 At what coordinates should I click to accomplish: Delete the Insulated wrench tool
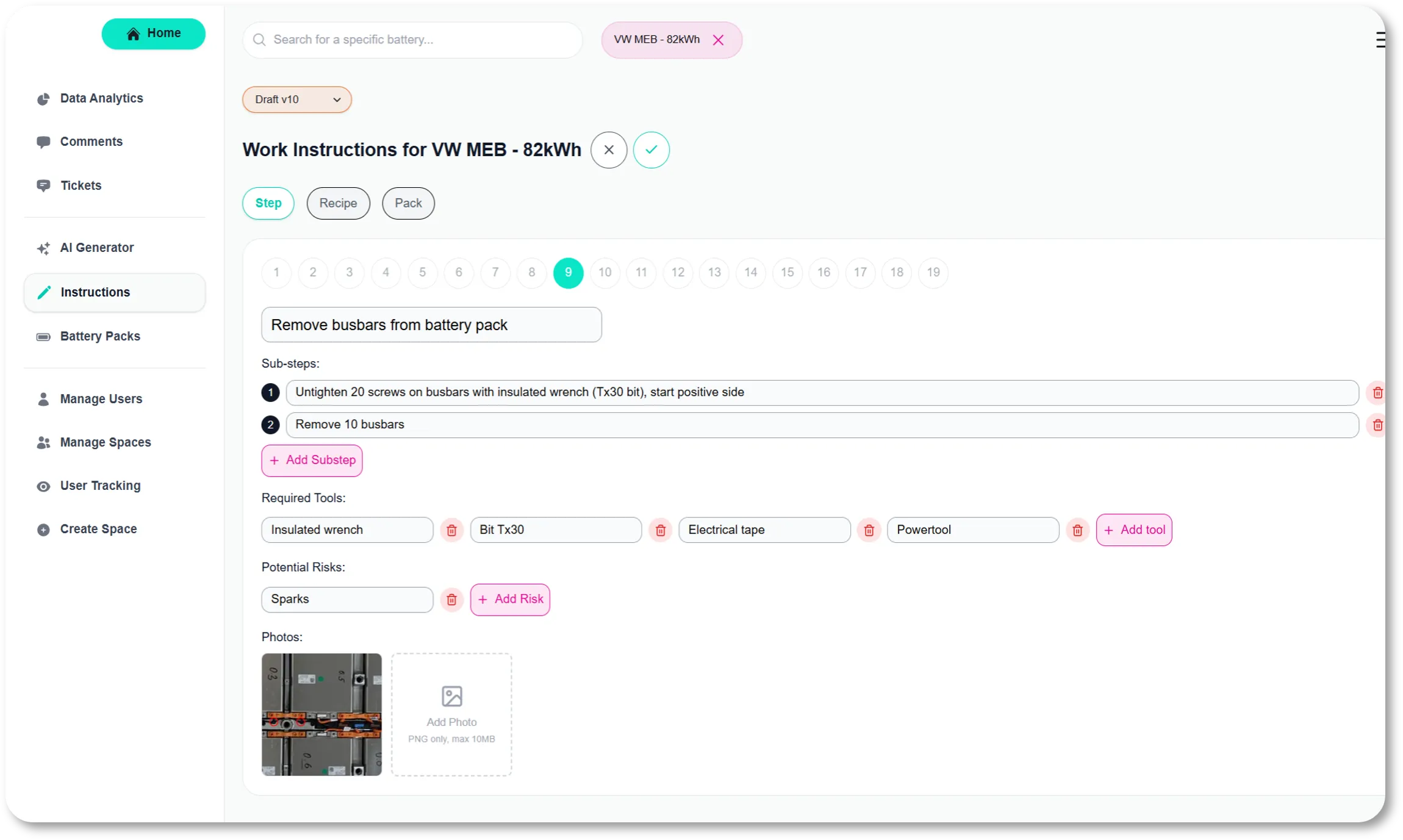(x=451, y=531)
